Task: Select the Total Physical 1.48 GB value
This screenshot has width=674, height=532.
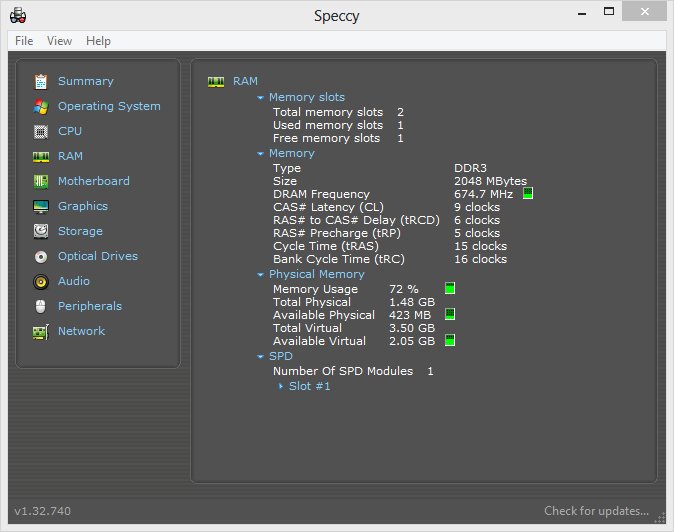Action: [412, 302]
